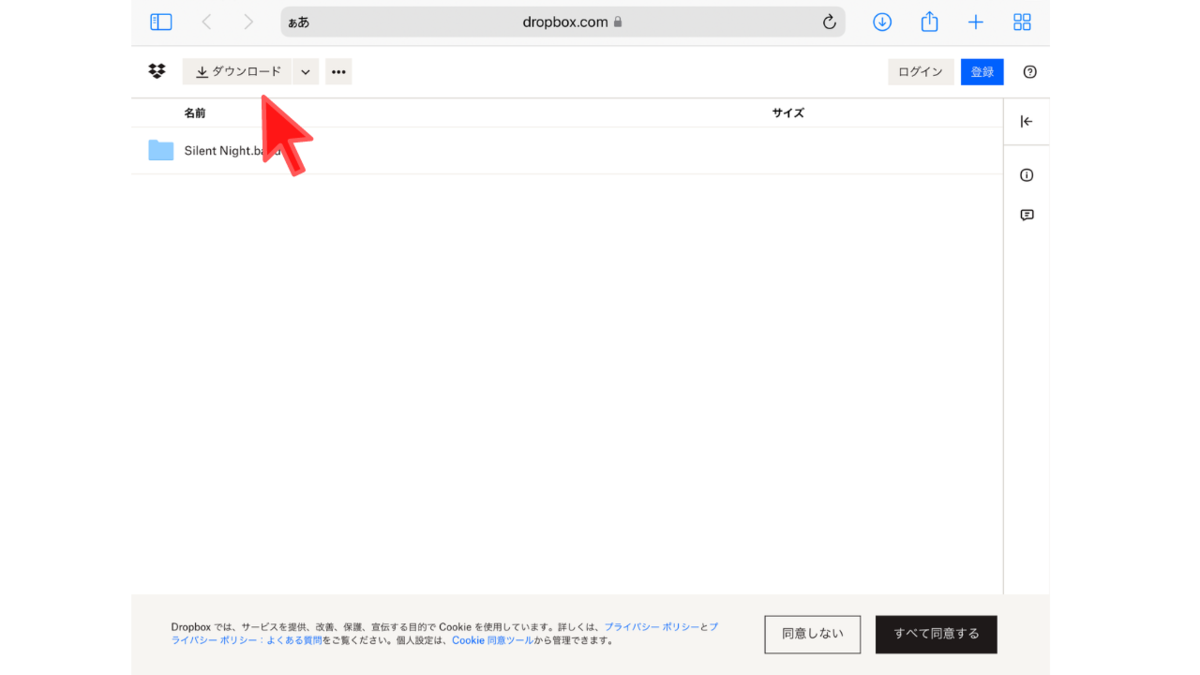
Task: Click the blue 登録 button
Action: point(982,72)
